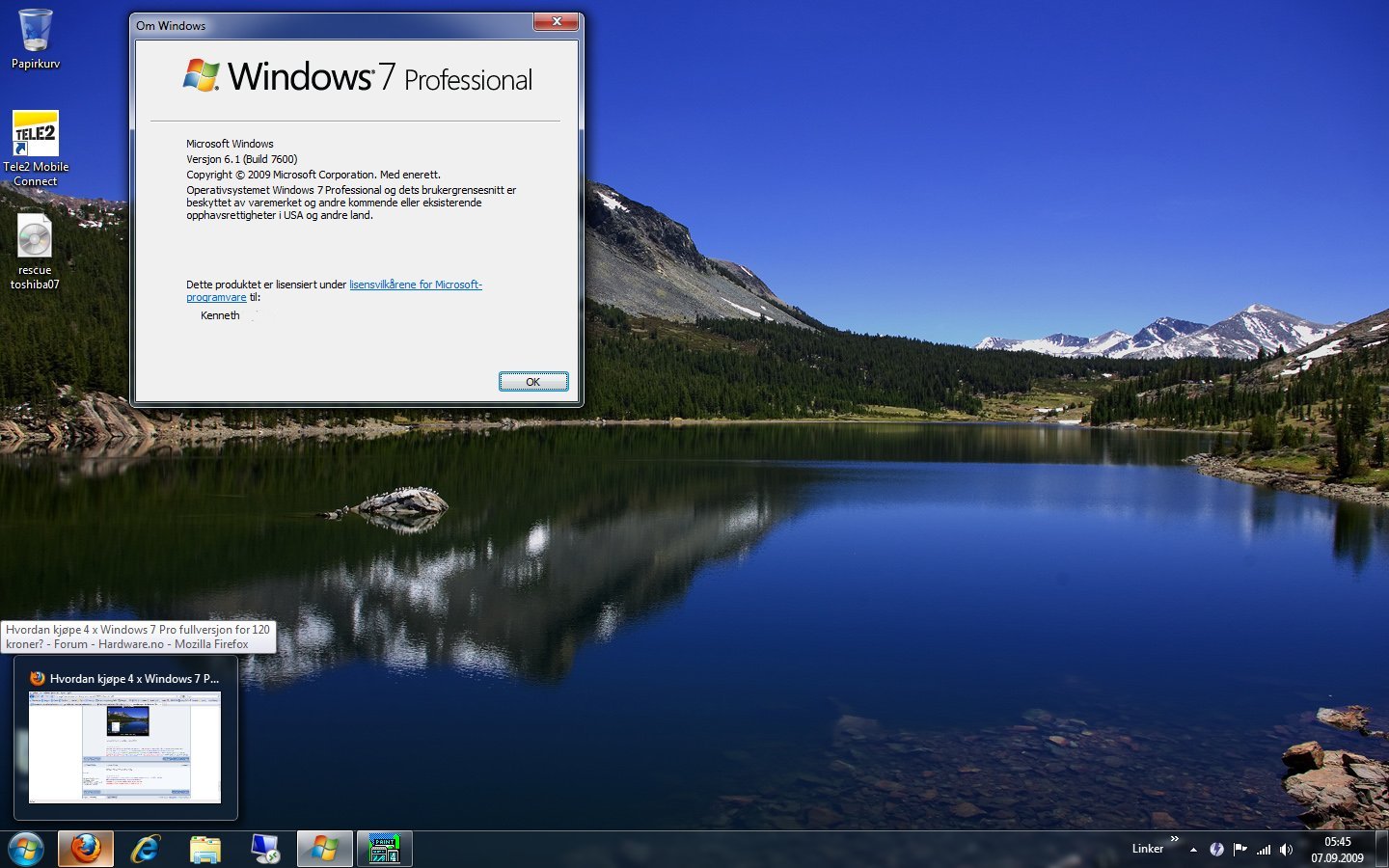Show hidden tray icons arrow

1193,850
